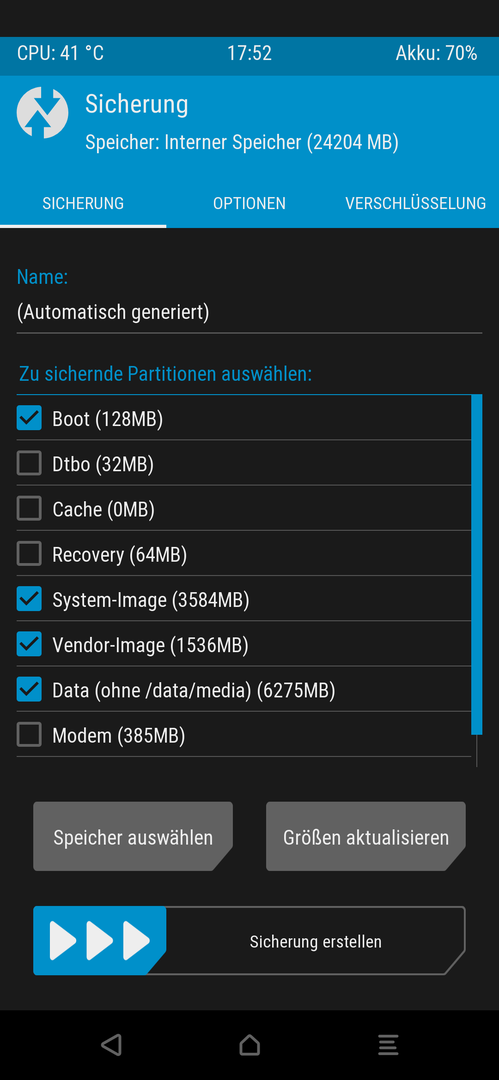This screenshot has height=1080, width=499.
Task: Tap the Akku battery percentage indicator
Action: [436, 53]
